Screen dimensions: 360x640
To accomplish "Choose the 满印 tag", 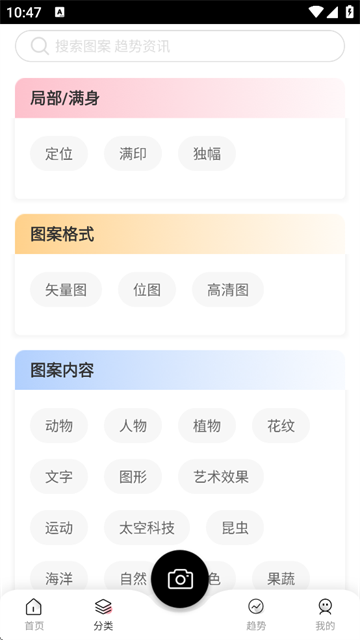I will [133, 154].
